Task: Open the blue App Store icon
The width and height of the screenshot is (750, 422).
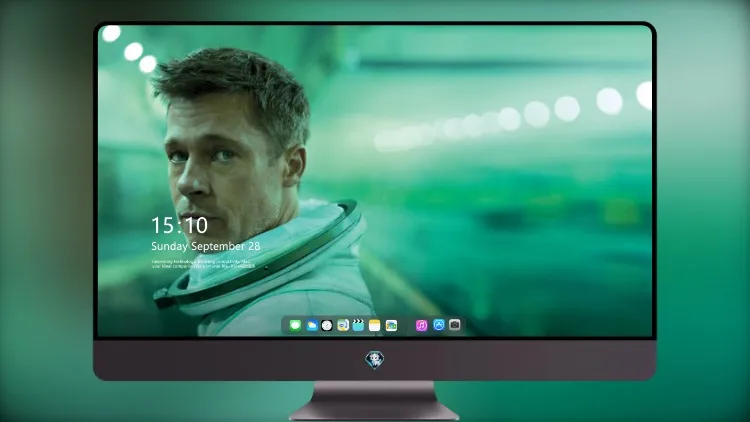Action: click(x=439, y=325)
